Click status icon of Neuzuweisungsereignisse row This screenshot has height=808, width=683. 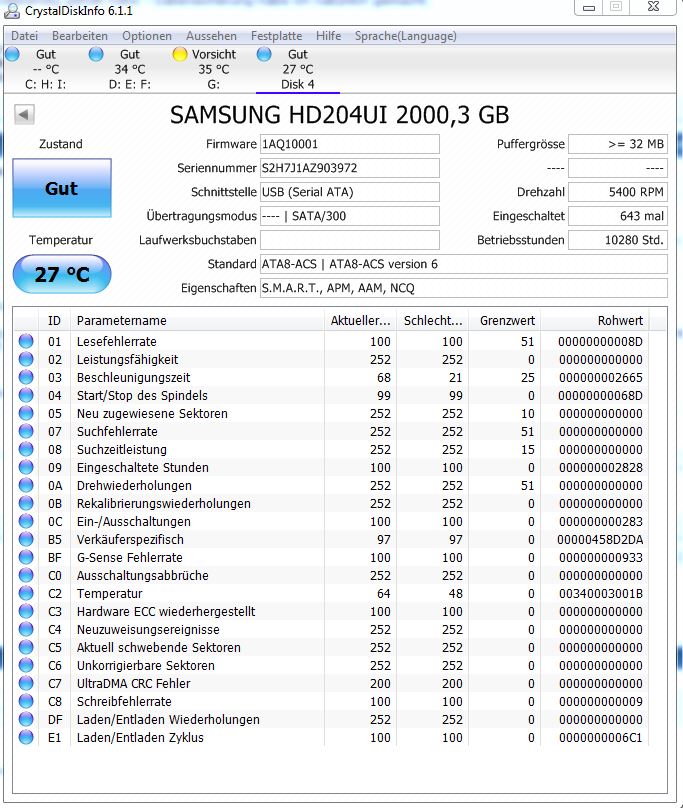pos(26,630)
